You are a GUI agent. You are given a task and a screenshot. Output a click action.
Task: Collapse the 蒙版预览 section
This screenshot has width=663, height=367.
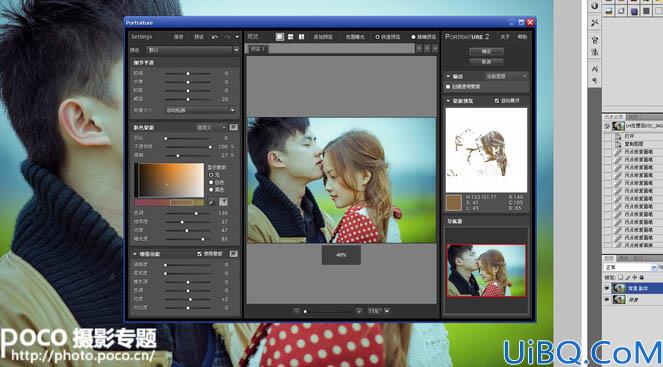pyautogui.click(x=448, y=101)
